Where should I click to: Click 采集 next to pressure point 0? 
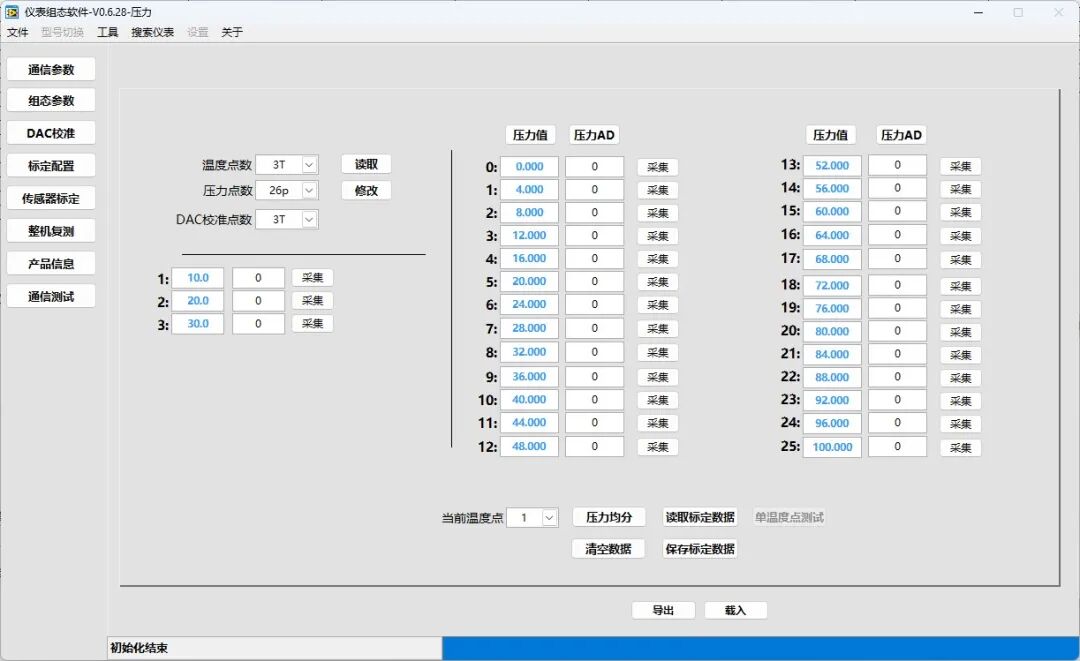point(657,166)
